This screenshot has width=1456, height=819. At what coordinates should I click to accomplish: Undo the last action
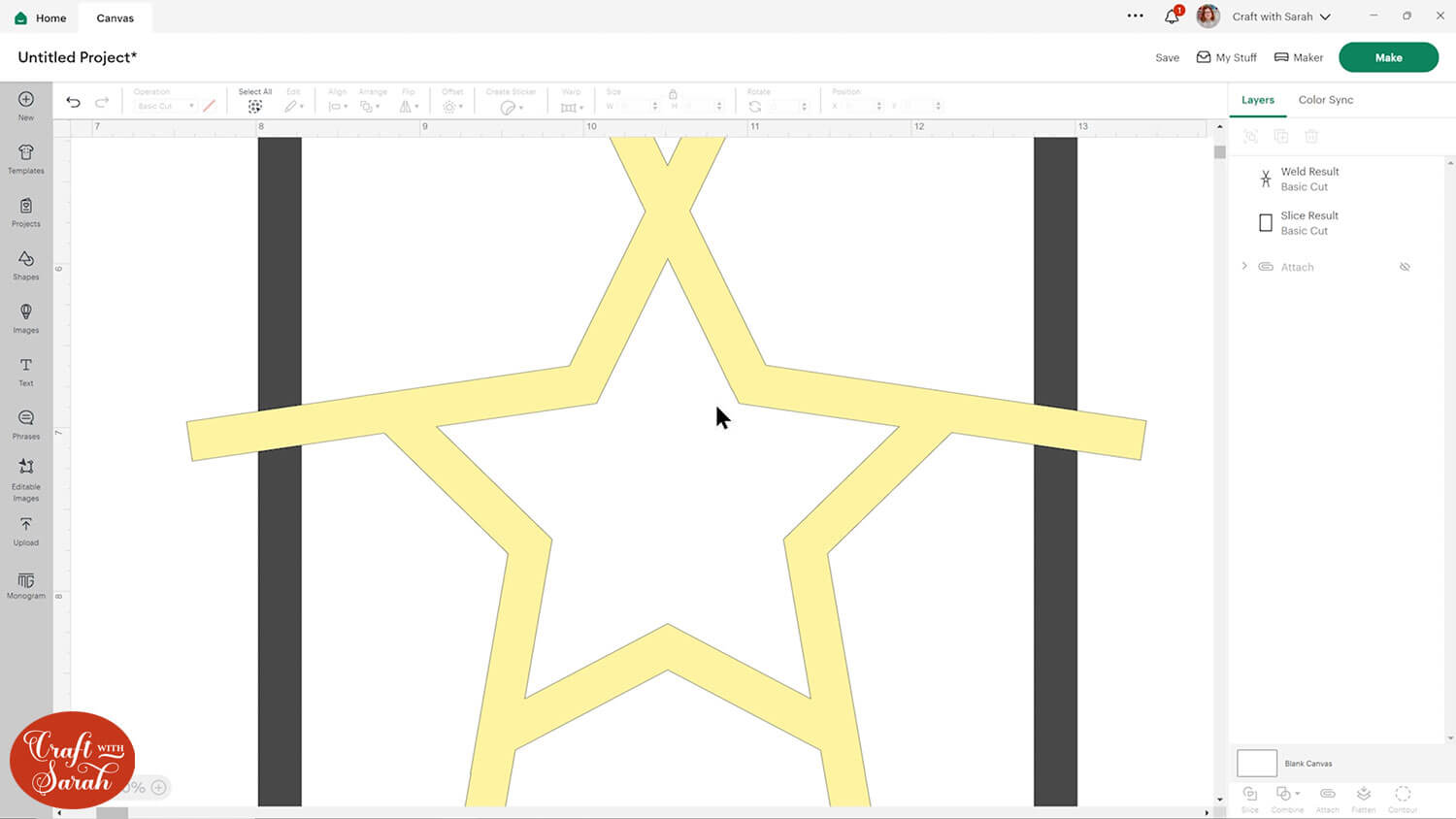tap(73, 102)
